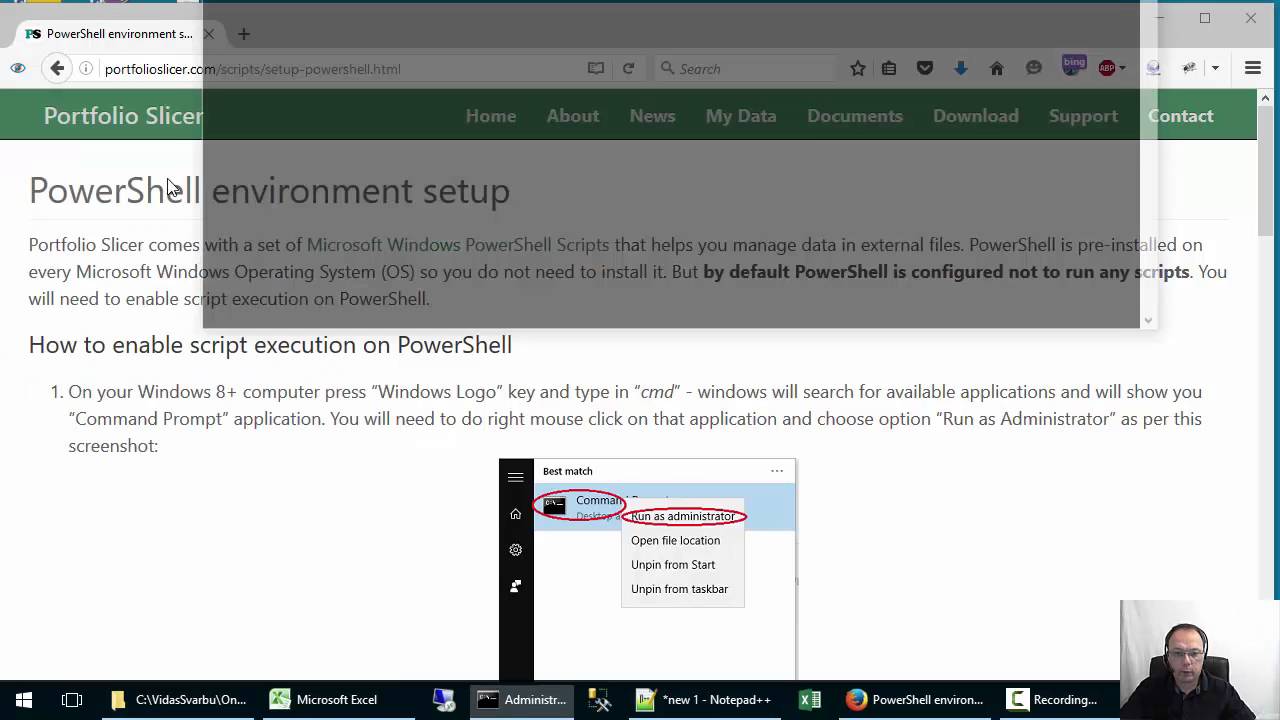Screen dimensions: 1280x720
Task: Go to Firefox home page icon
Action: (x=996, y=68)
